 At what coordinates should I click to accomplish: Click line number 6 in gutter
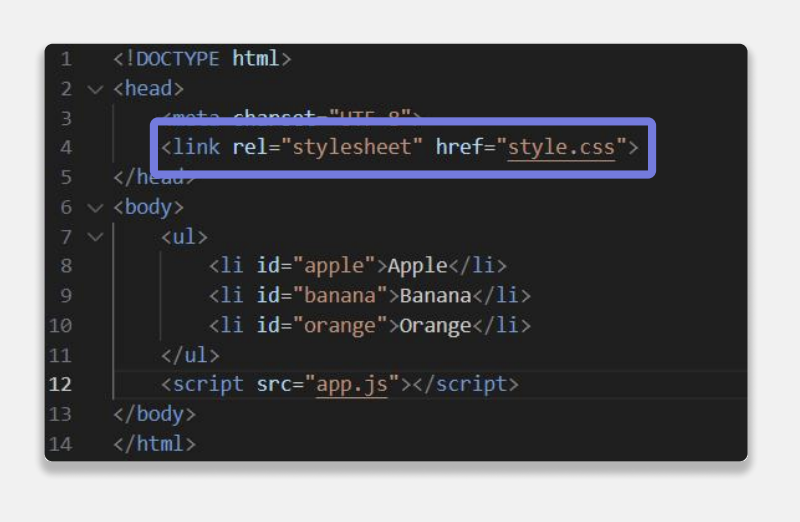[x=66, y=207]
